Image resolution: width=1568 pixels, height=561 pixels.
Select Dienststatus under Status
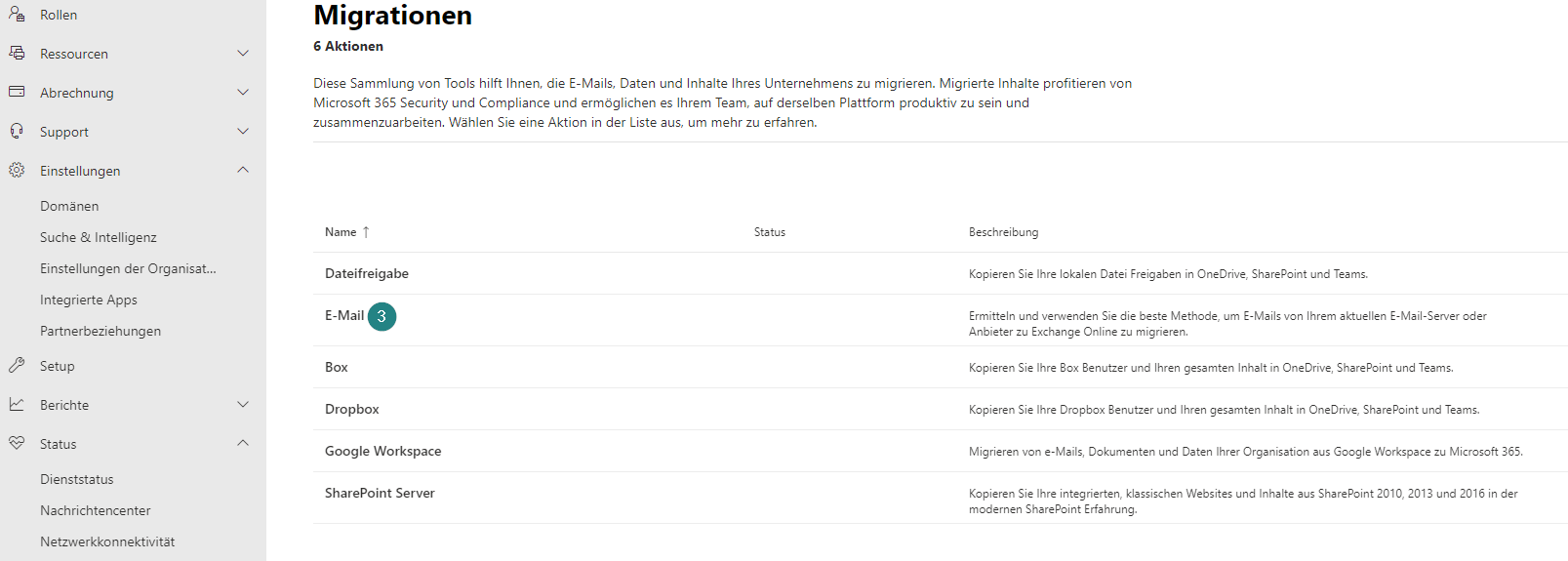click(77, 479)
